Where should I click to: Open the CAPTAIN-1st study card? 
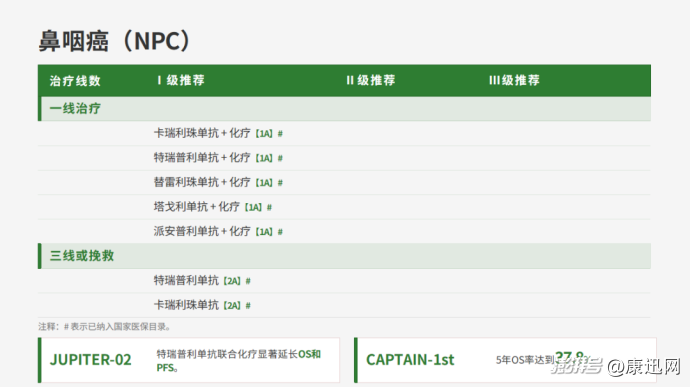505,360
